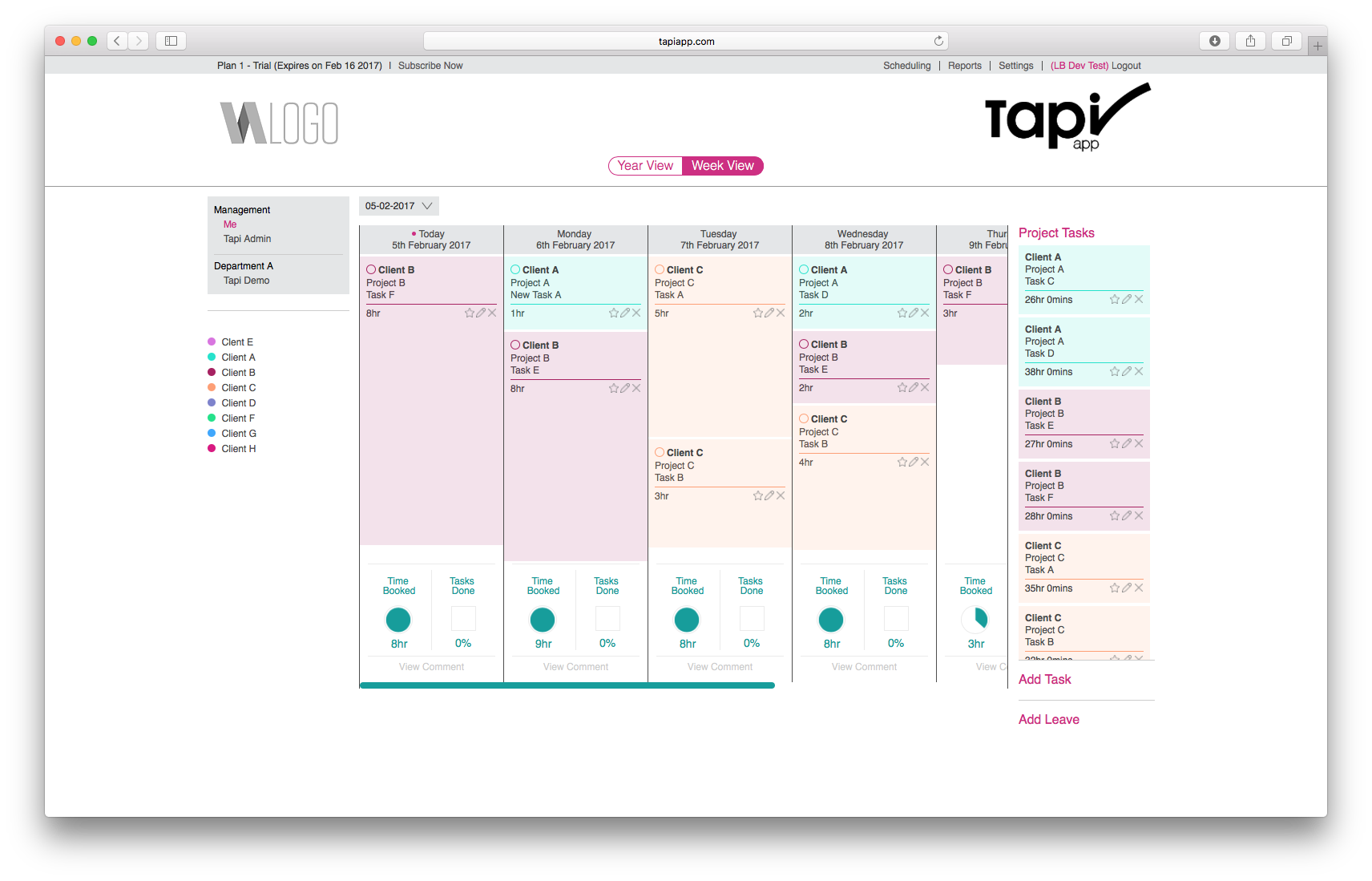Delete Wednesday's Client C Task B card
Viewport: 1372px width, 881px height.
[x=925, y=462]
